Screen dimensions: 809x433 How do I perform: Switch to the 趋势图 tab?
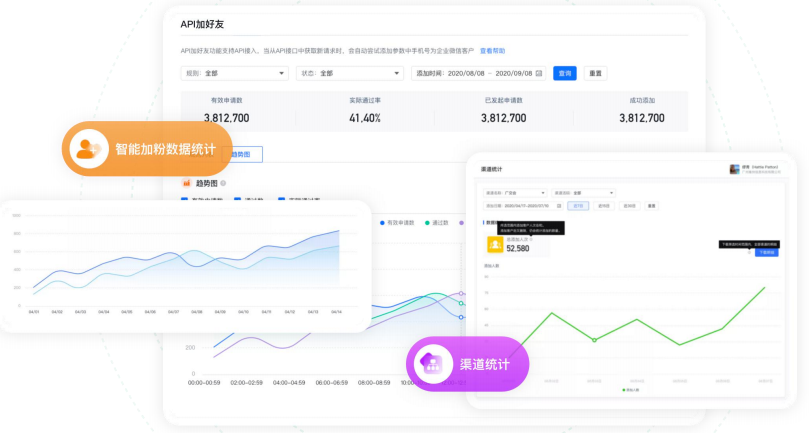pyautogui.click(x=240, y=154)
